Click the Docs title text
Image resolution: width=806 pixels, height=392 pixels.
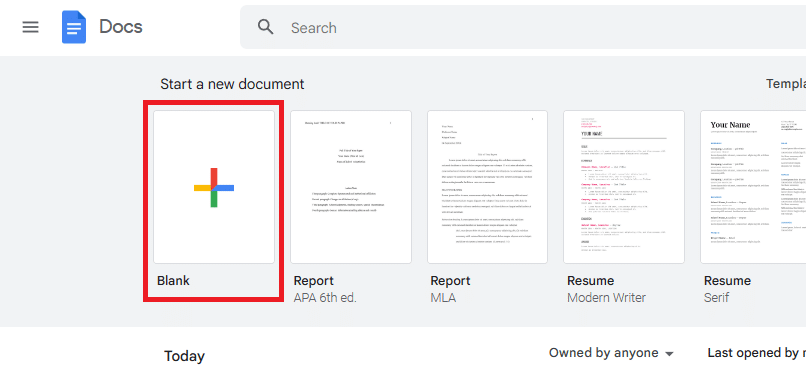tap(121, 27)
